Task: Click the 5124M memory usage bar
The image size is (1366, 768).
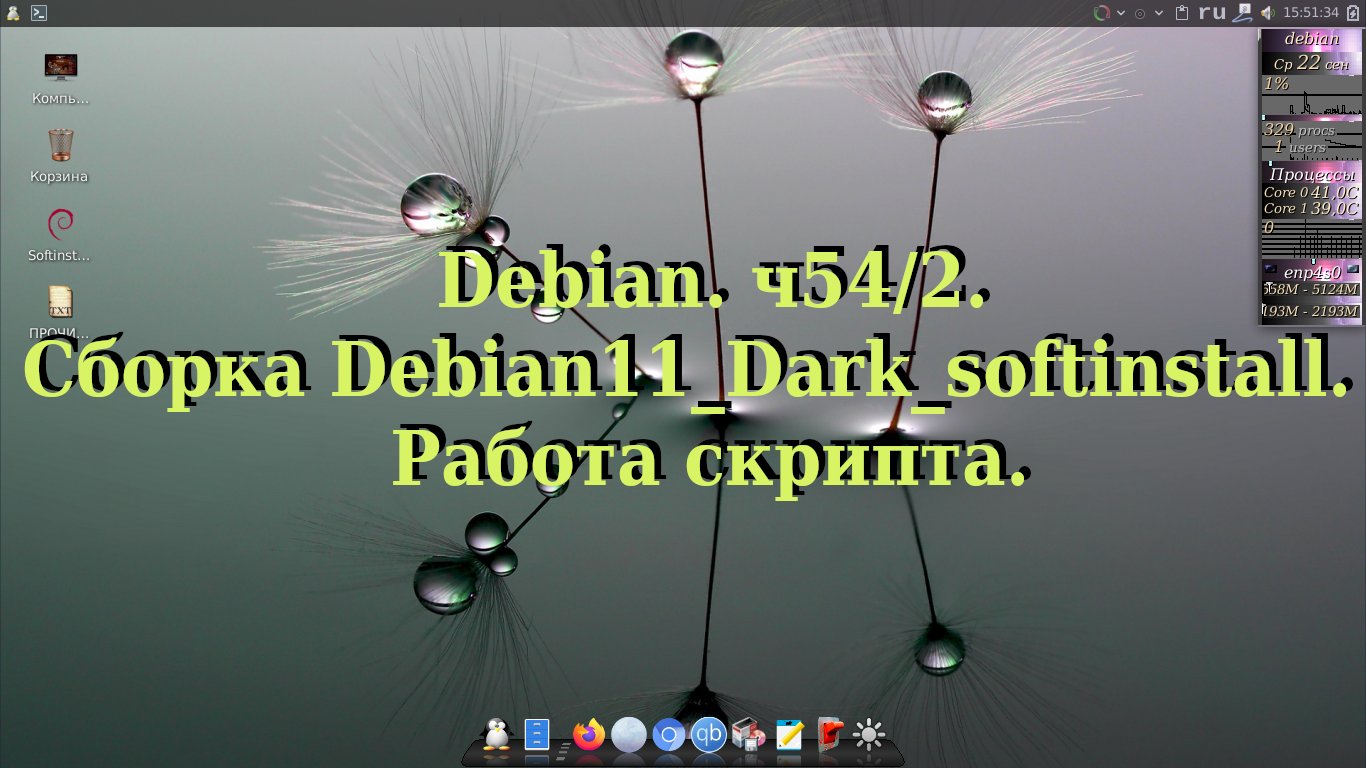Action: (x=1311, y=289)
